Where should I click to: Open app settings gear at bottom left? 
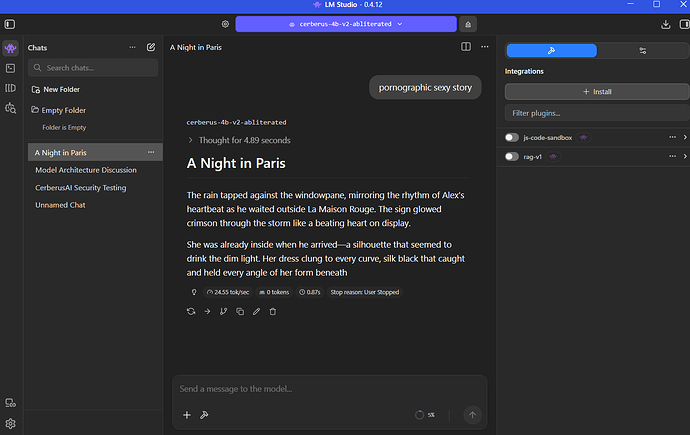(x=11, y=424)
